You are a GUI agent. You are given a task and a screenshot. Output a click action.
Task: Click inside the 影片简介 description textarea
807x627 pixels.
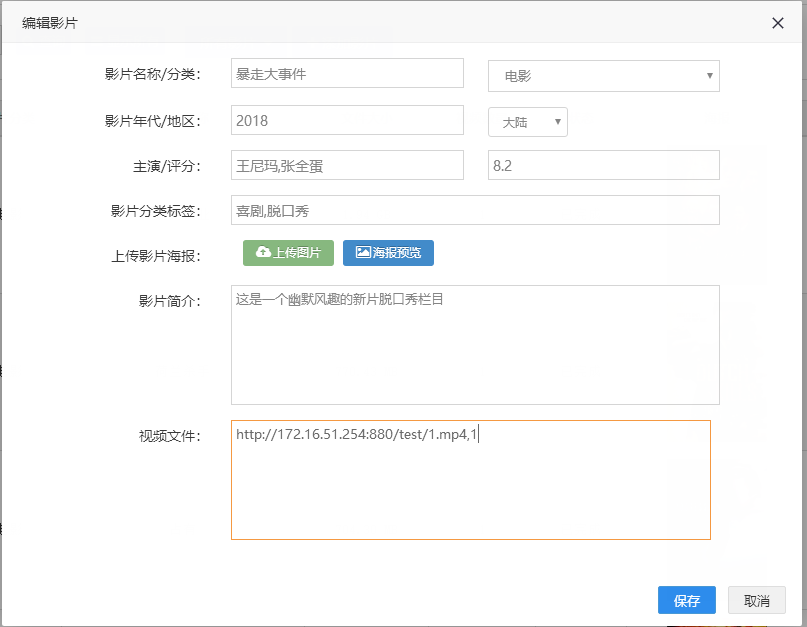(x=475, y=345)
